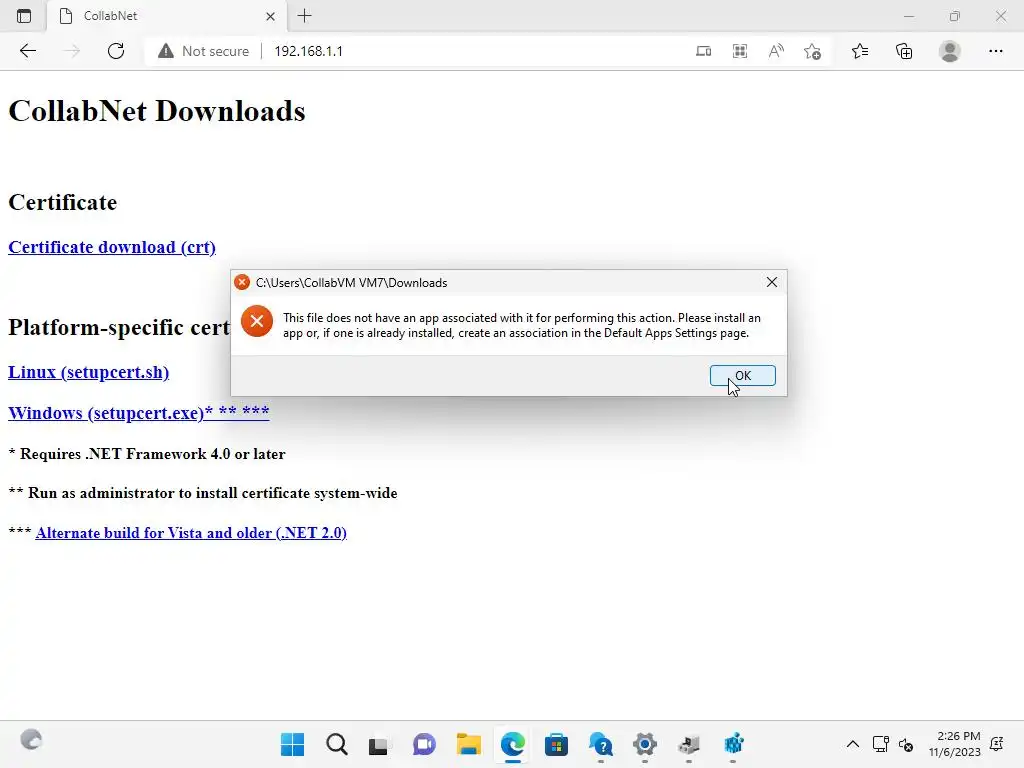Open the Windows (setupcert.exe) link

point(138,413)
